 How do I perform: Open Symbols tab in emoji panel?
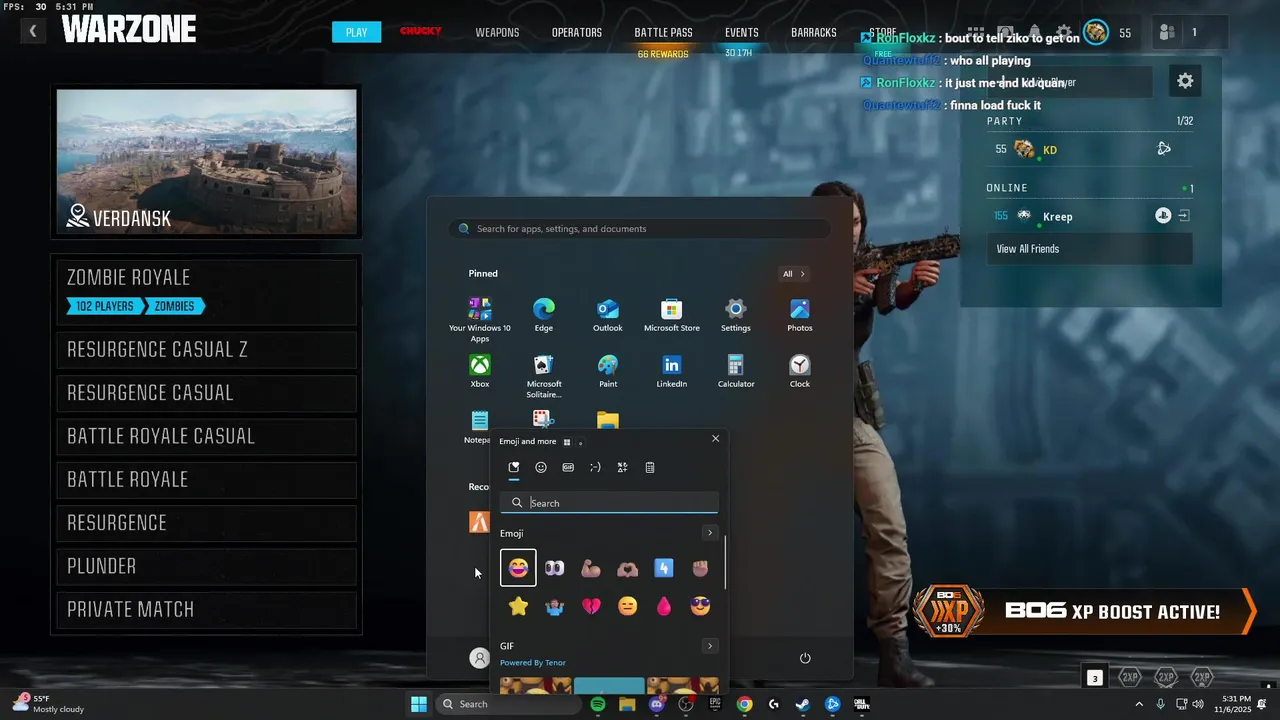click(x=622, y=467)
